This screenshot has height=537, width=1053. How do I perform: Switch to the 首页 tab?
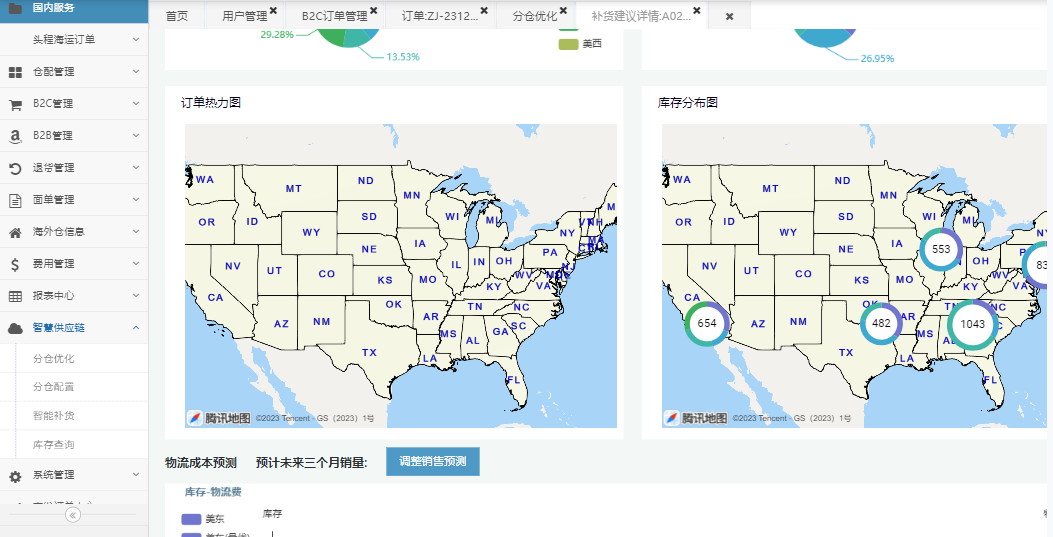[x=177, y=16]
